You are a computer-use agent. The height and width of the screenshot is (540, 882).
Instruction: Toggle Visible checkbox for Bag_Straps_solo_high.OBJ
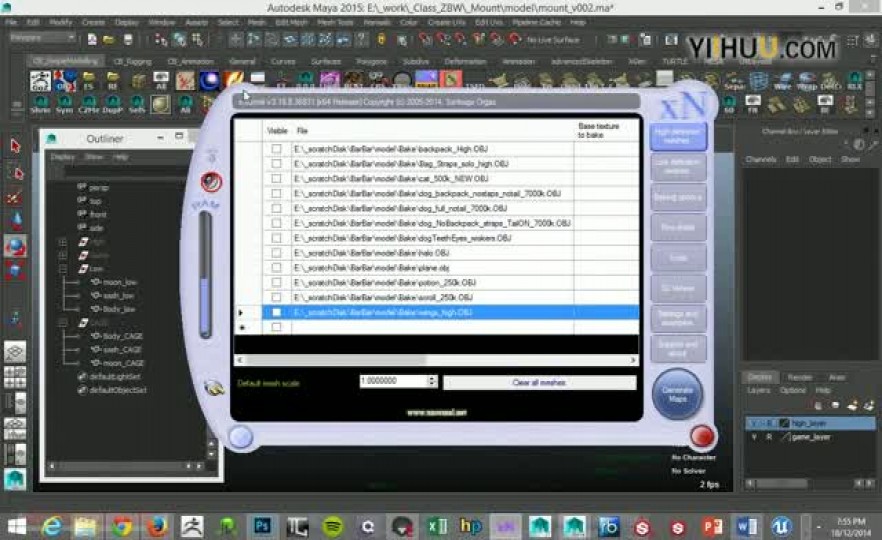276,164
